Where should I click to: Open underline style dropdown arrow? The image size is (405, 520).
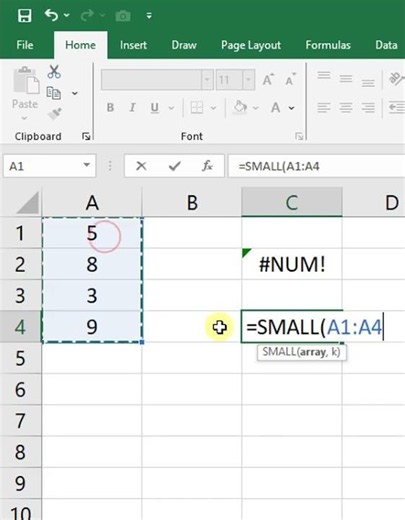(x=171, y=108)
